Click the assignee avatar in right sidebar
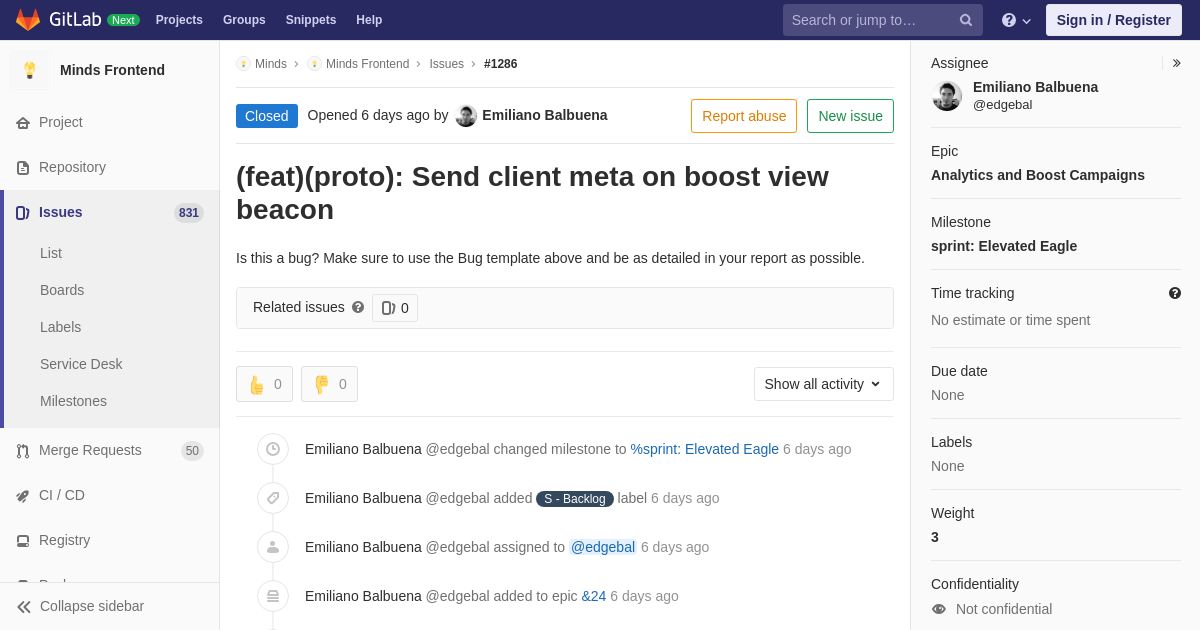1200x630 pixels. tap(947, 96)
